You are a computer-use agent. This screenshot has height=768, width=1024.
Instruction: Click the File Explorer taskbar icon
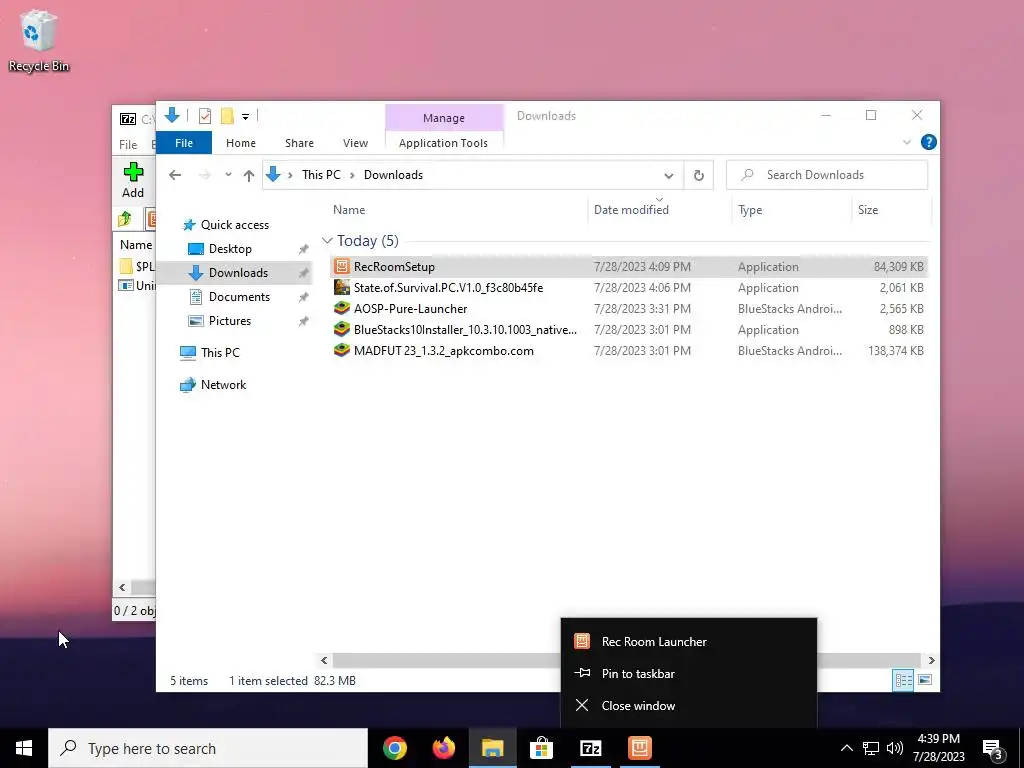point(492,748)
